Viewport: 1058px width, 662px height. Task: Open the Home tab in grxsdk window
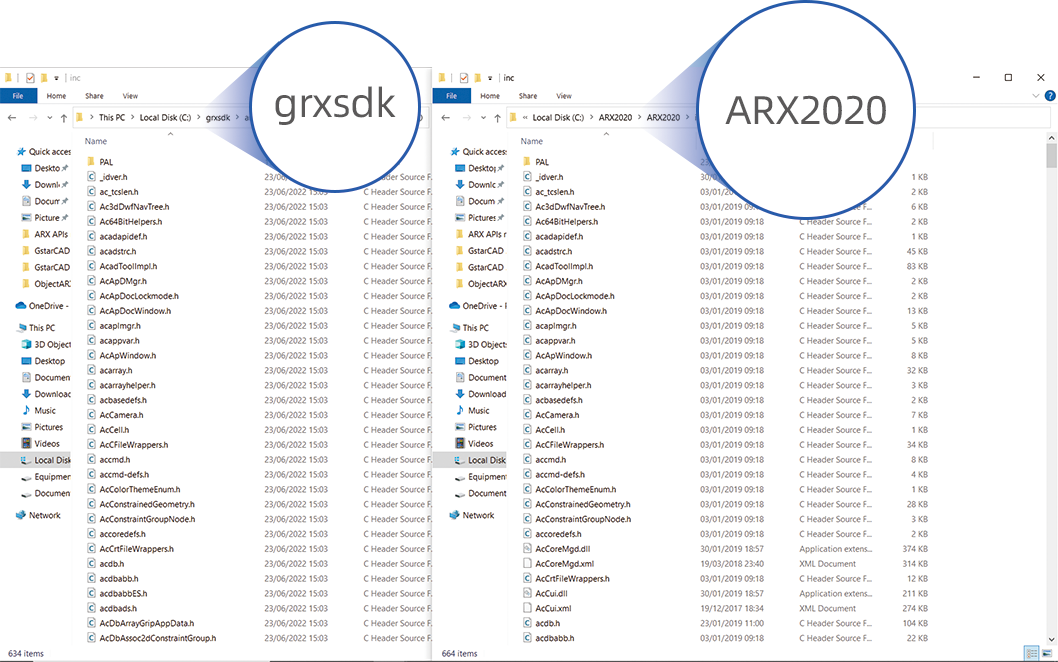[x=56, y=96]
